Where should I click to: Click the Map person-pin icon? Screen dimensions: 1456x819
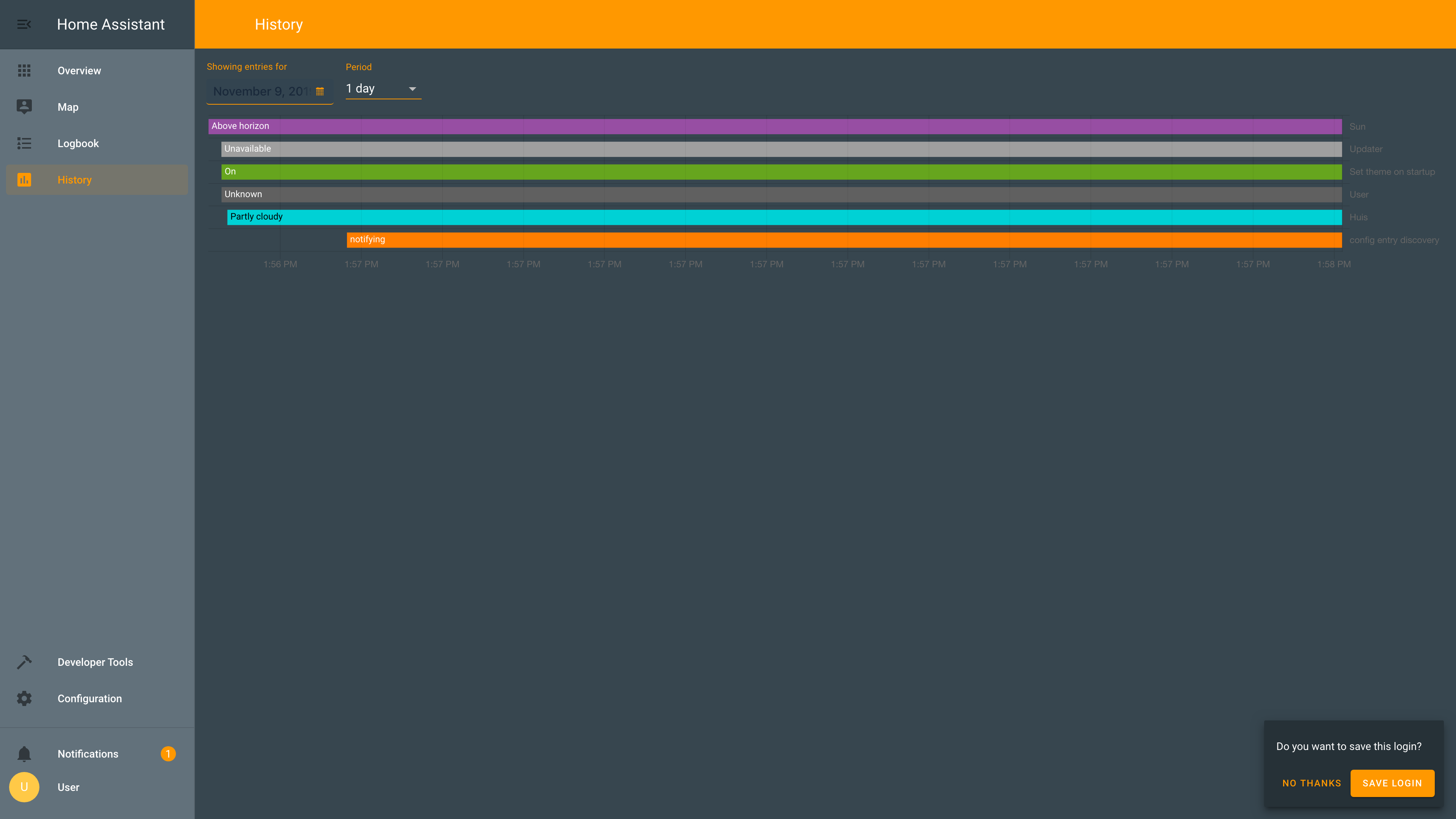24,107
